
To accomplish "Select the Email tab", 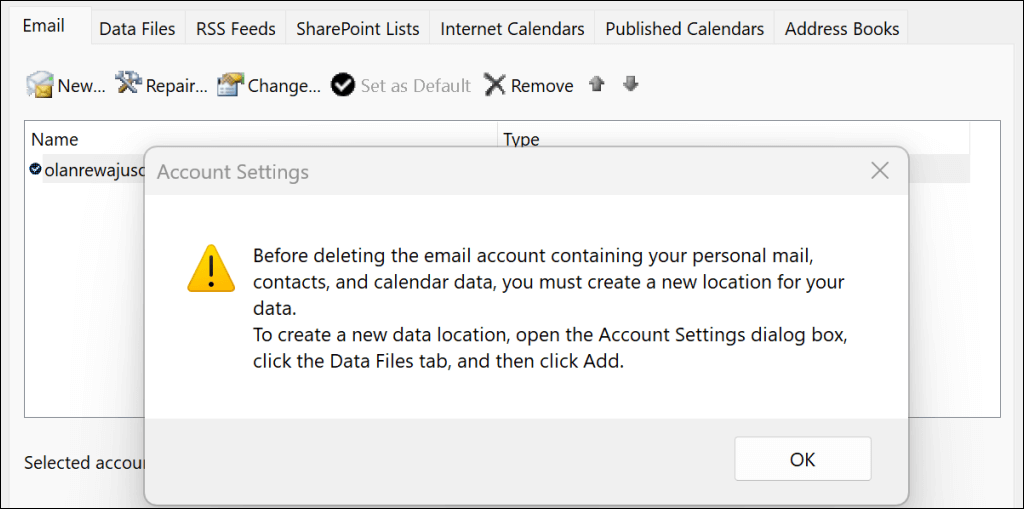I will tap(44, 26).
